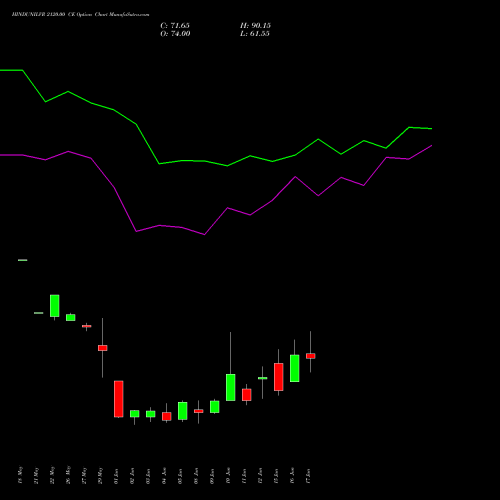Click the low value L: 61.55
The image size is (500, 500).
point(255,34)
